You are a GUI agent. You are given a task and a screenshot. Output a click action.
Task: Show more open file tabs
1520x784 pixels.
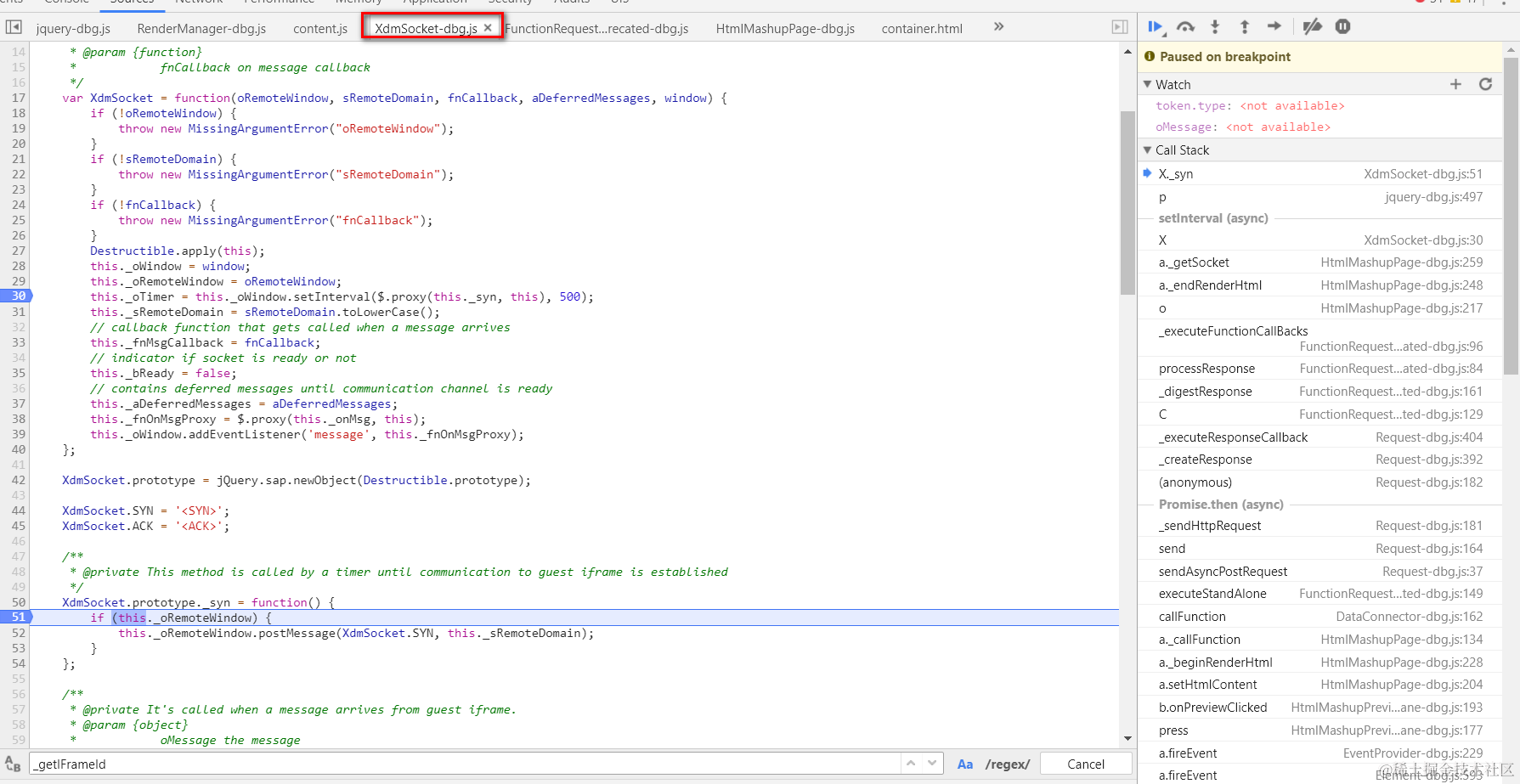(998, 27)
